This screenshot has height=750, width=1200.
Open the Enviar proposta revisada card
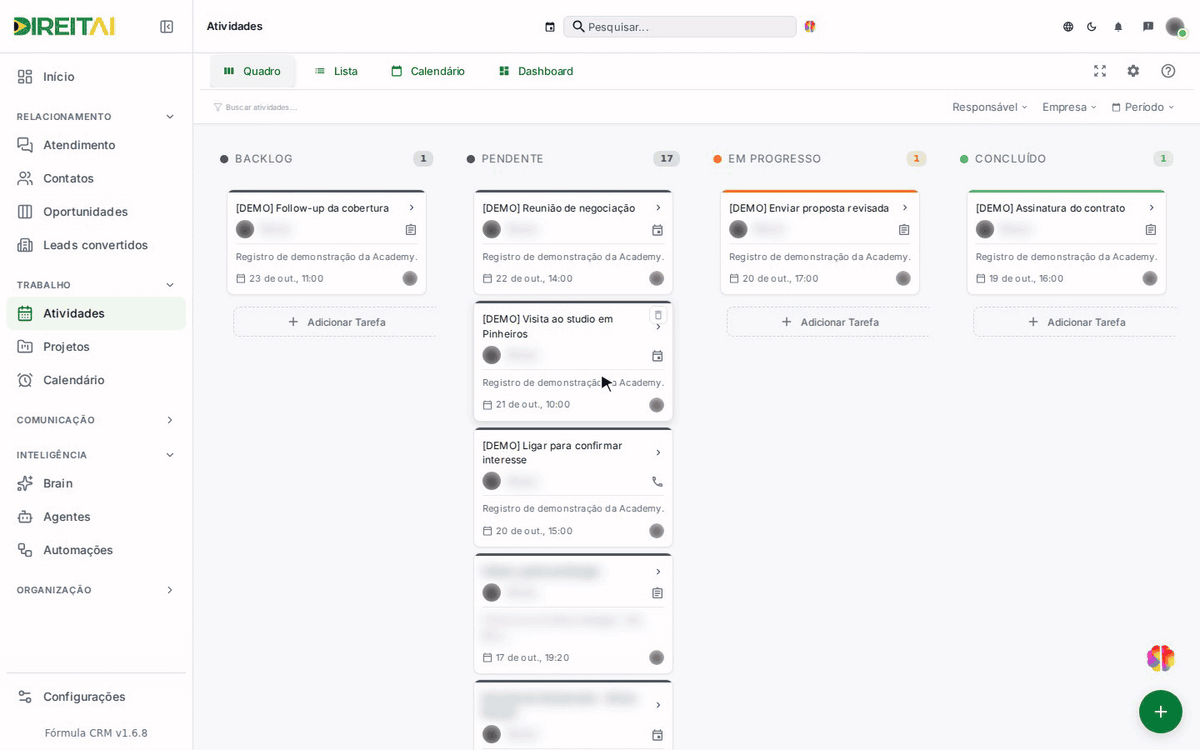[820, 242]
